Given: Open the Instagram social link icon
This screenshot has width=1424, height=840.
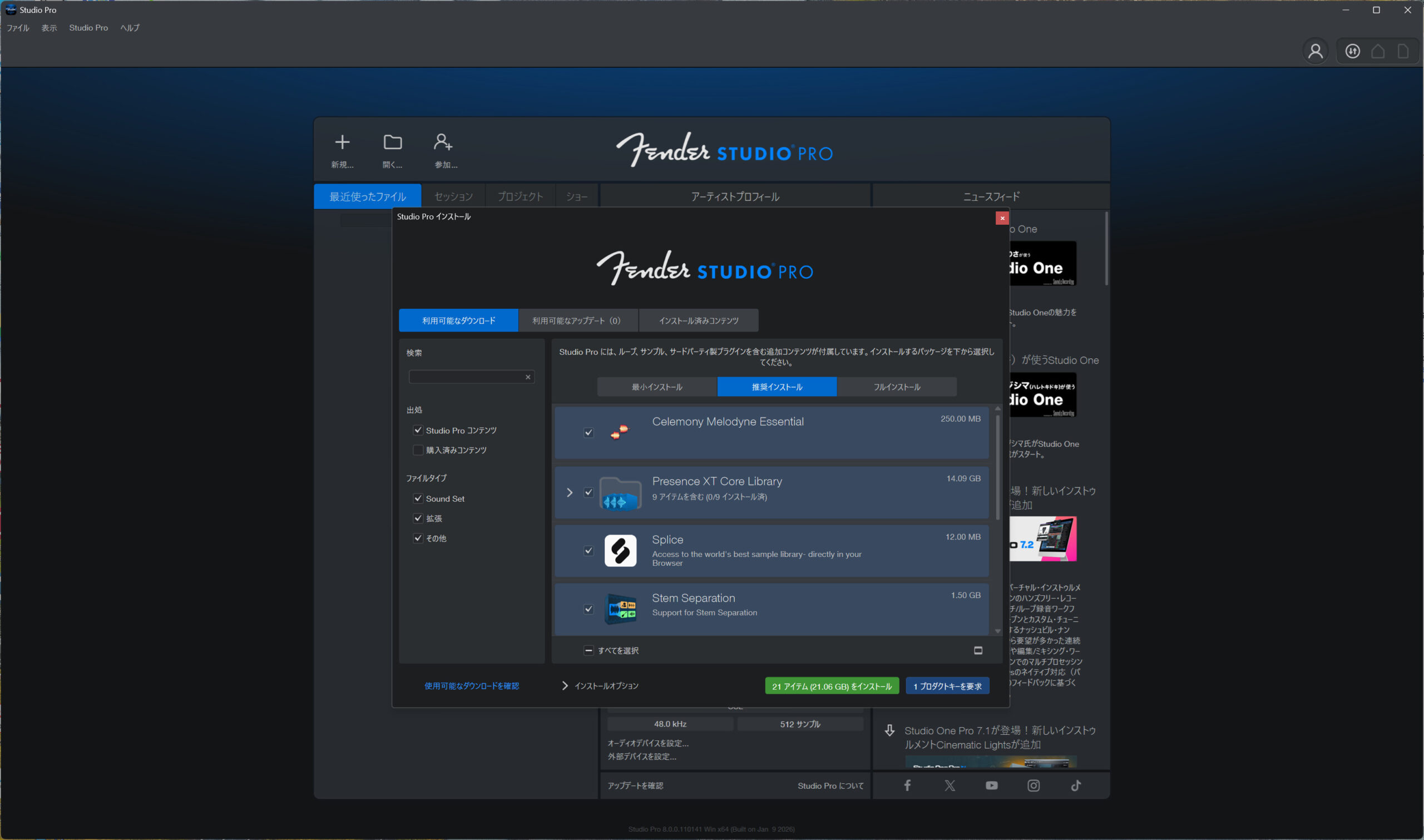Looking at the screenshot, I should coord(1034,785).
